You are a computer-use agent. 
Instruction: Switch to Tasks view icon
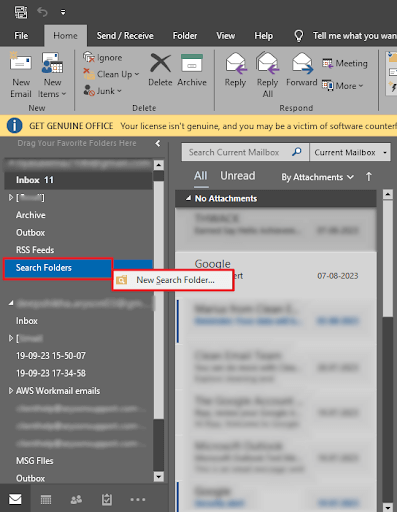coord(107,499)
